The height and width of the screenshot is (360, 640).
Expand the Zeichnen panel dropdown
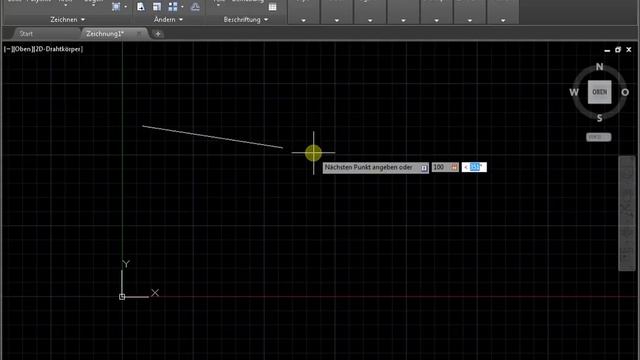point(68,20)
